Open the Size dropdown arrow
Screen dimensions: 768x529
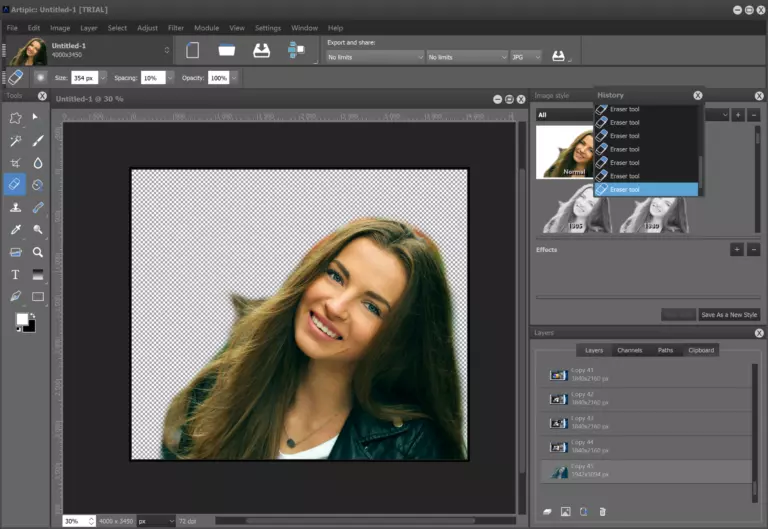pos(102,77)
